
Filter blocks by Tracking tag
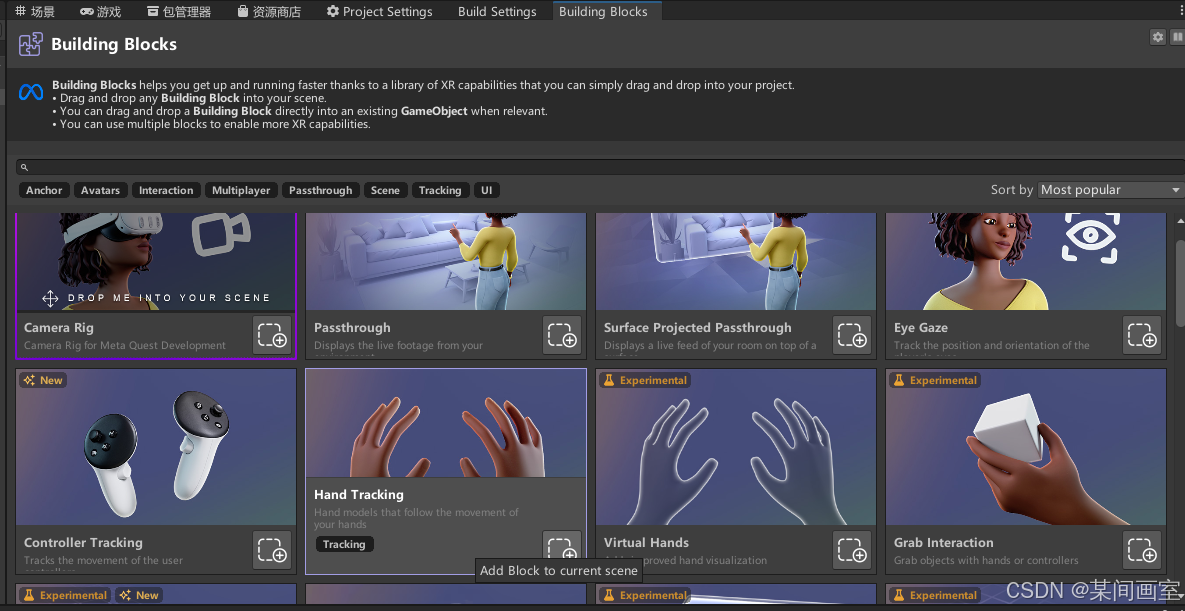[x=440, y=191]
